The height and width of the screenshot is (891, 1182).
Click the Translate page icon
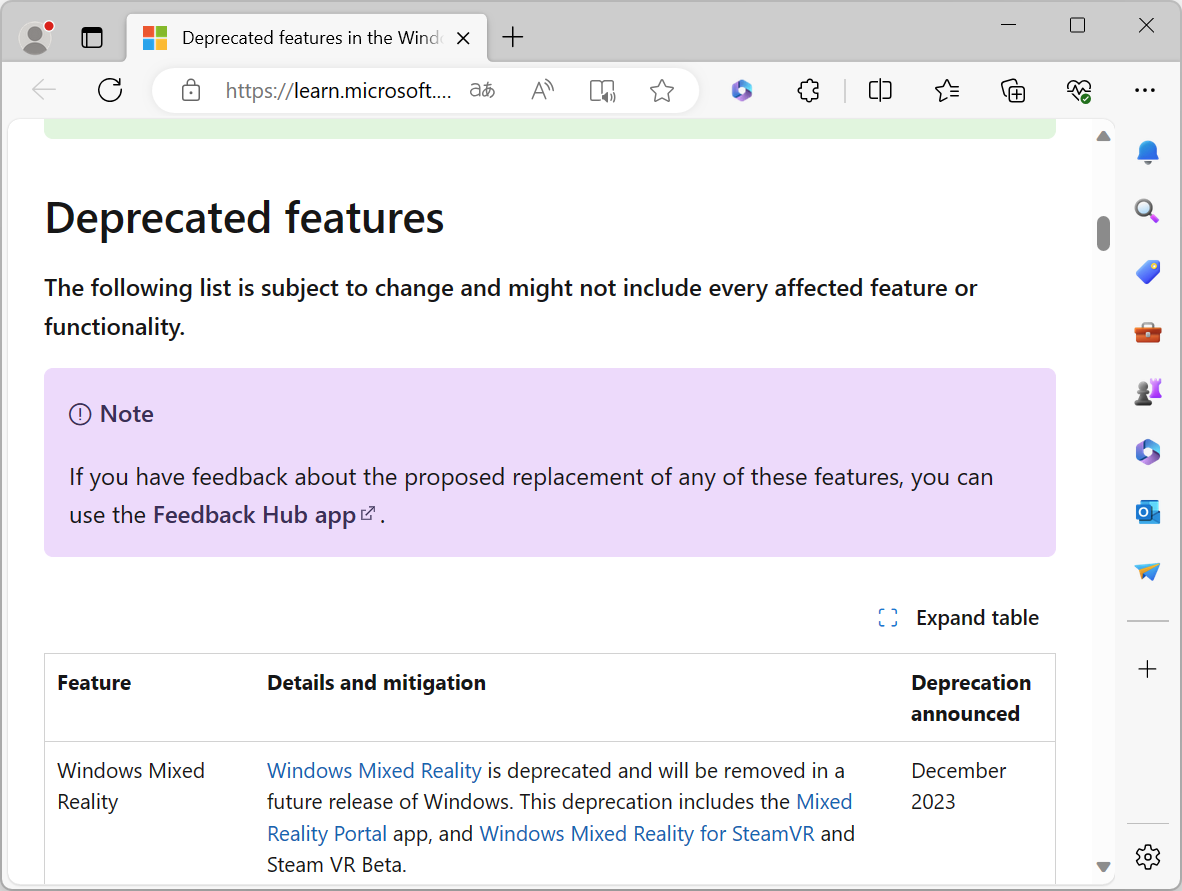pyautogui.click(x=483, y=91)
